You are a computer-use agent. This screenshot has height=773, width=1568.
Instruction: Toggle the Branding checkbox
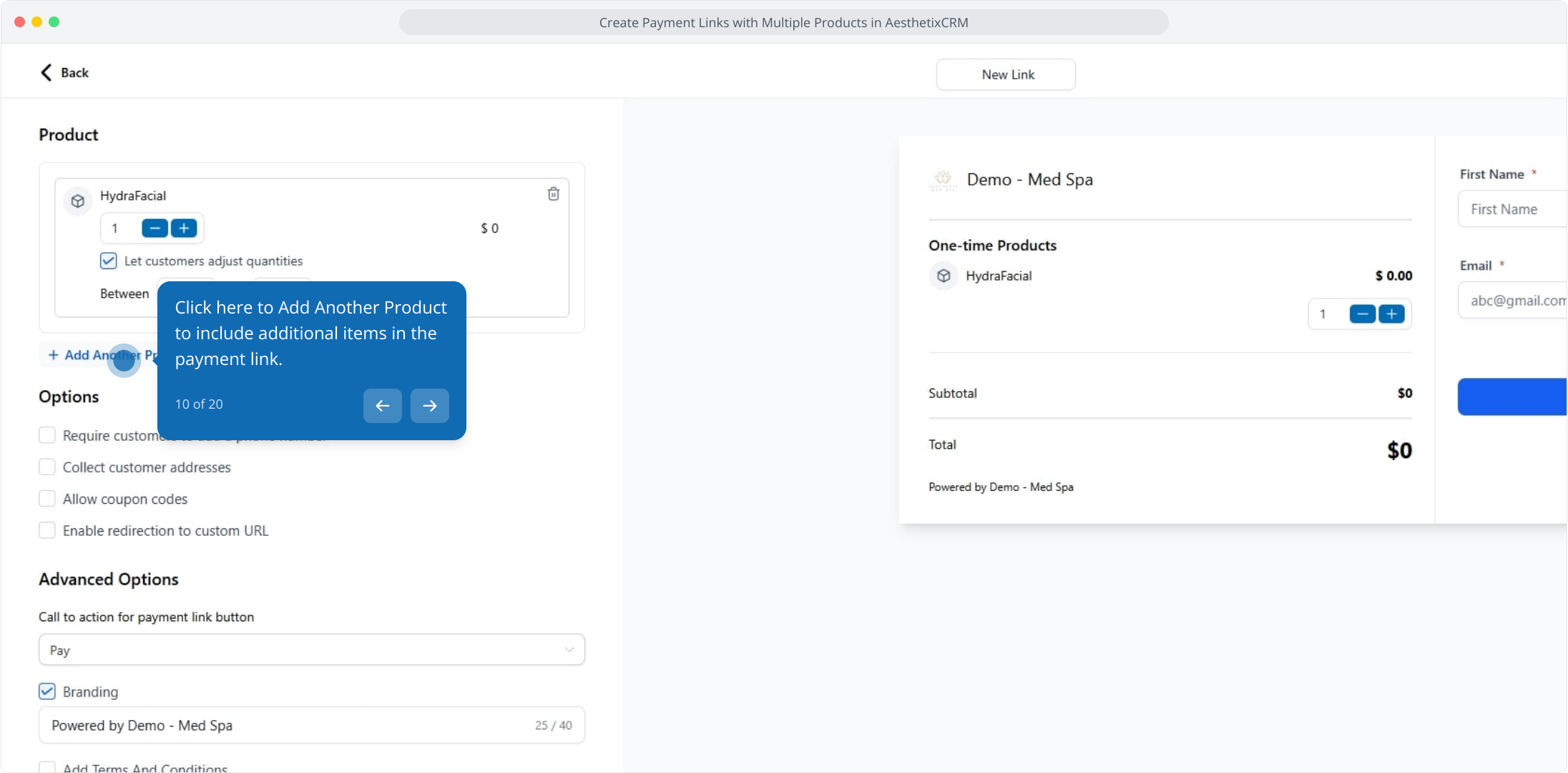pos(47,691)
